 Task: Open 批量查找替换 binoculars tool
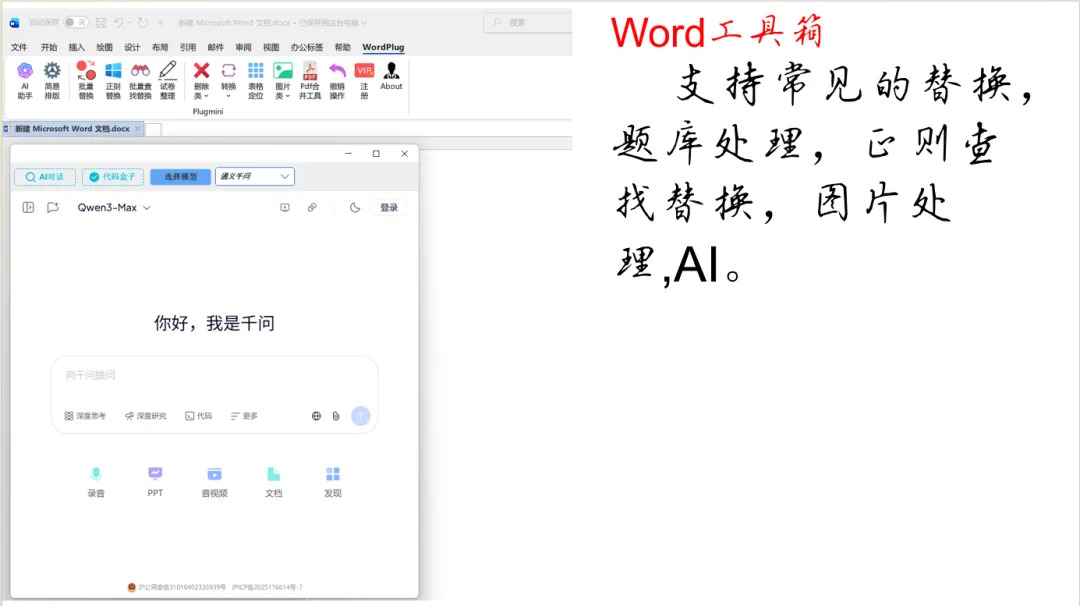141,81
